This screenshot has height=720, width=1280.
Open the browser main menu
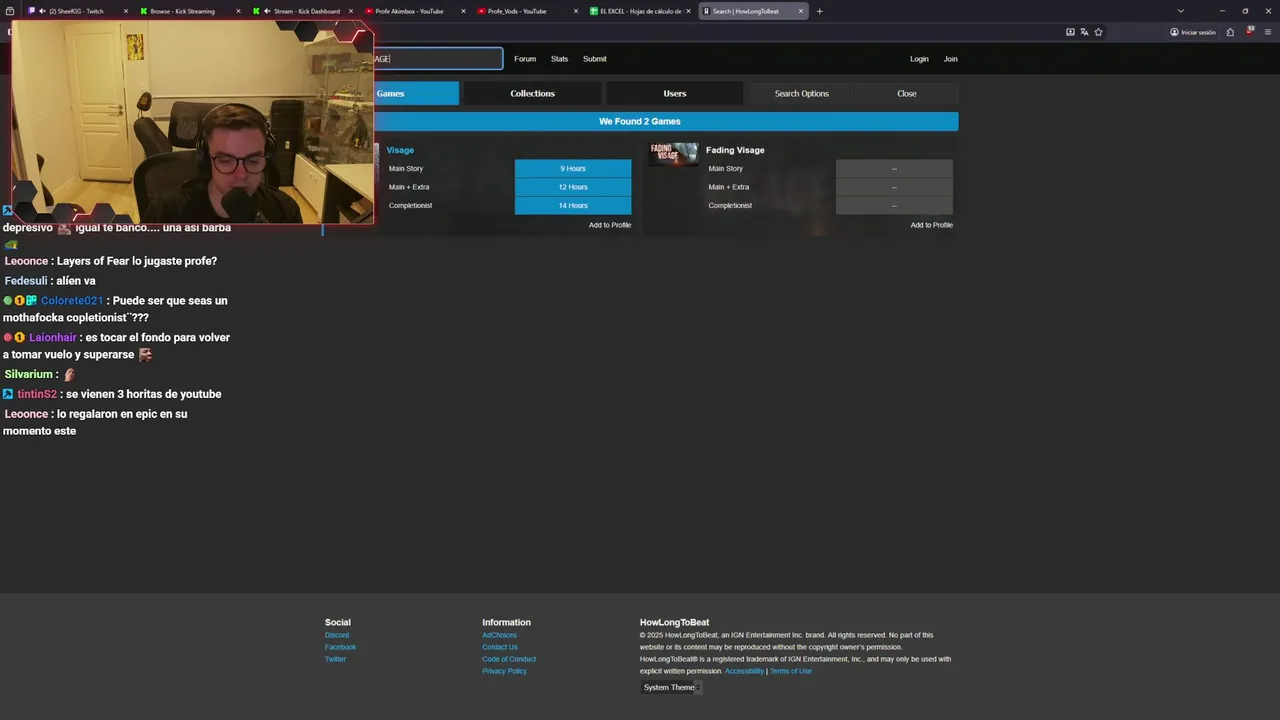1267,32
